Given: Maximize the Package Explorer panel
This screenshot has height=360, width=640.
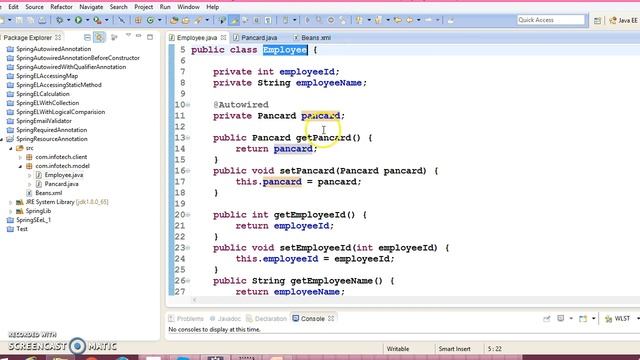Looking at the screenshot, I should tap(150, 37).
